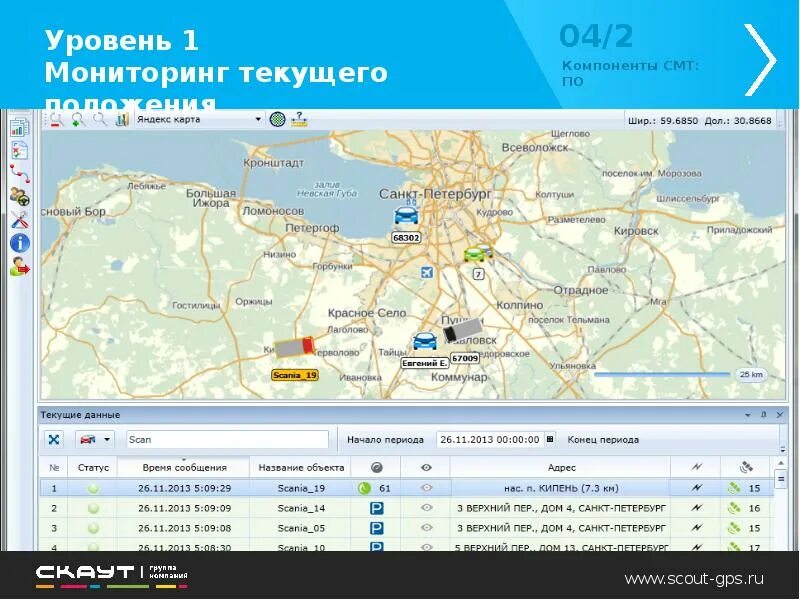Click the green status dot in row 2
Viewport: 800px width, 600px height.
(x=93, y=508)
